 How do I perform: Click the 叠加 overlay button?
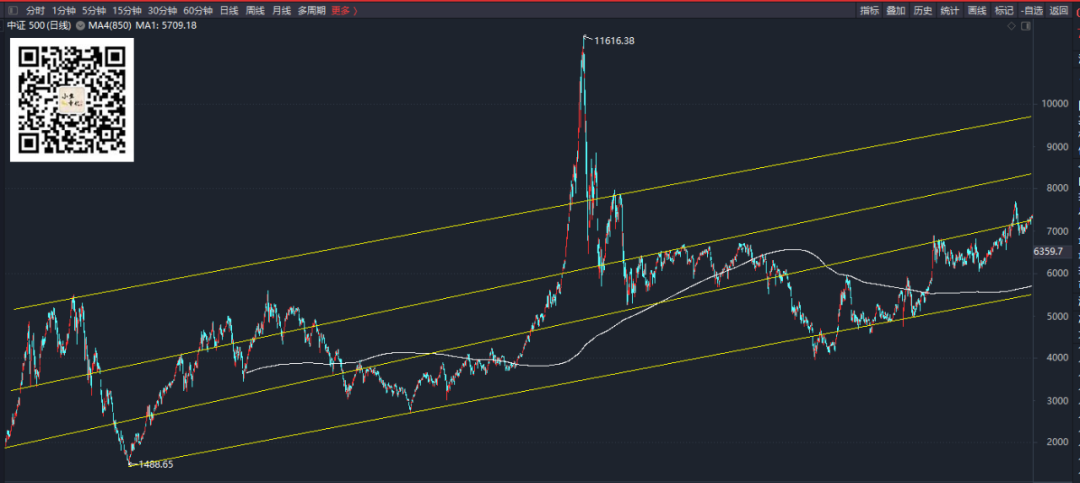click(x=895, y=10)
